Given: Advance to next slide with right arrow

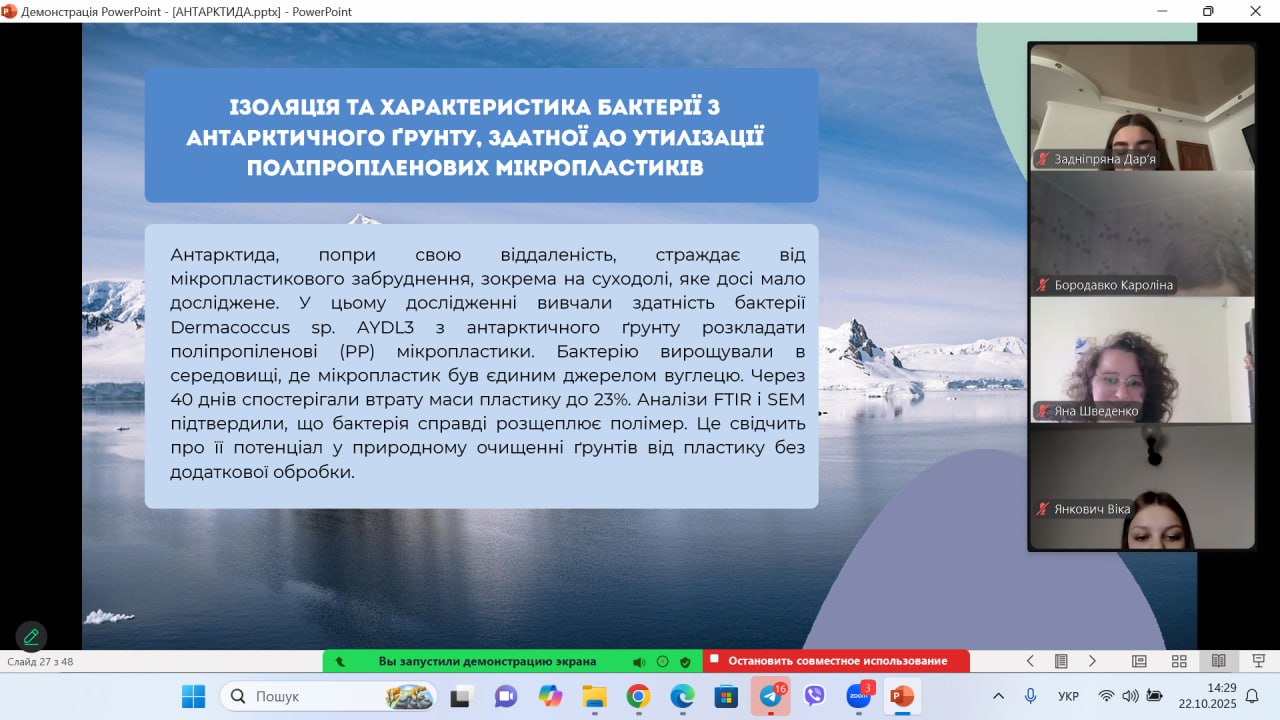Looking at the screenshot, I should 1092,661.
